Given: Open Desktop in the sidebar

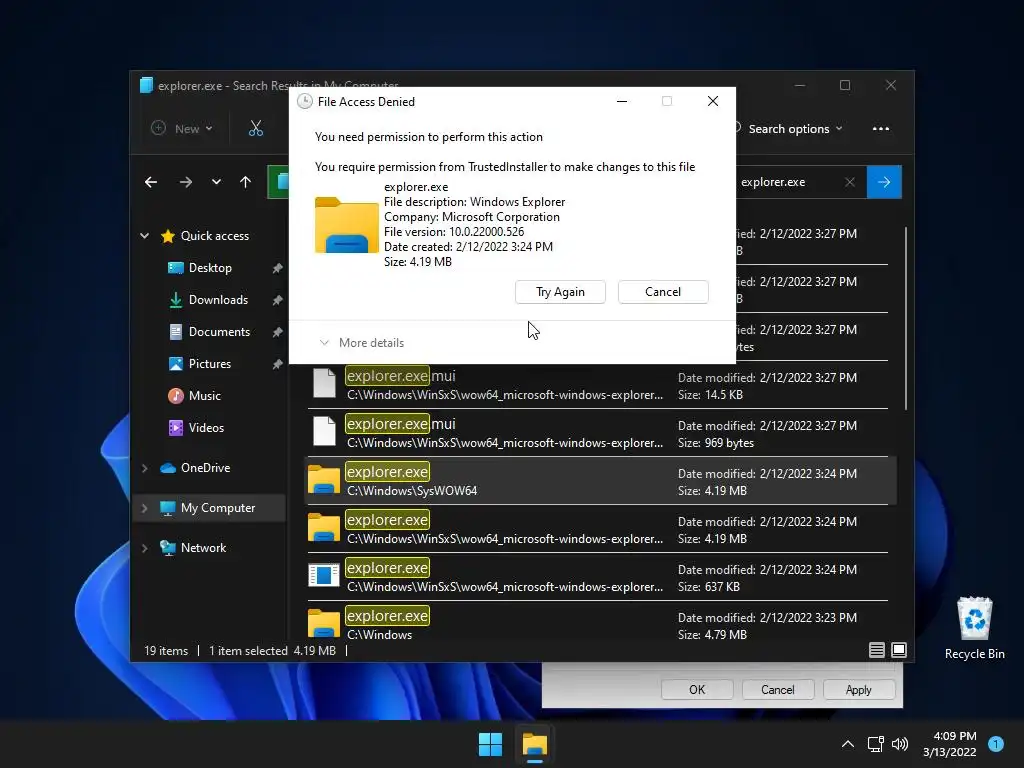Looking at the screenshot, I should point(210,268).
